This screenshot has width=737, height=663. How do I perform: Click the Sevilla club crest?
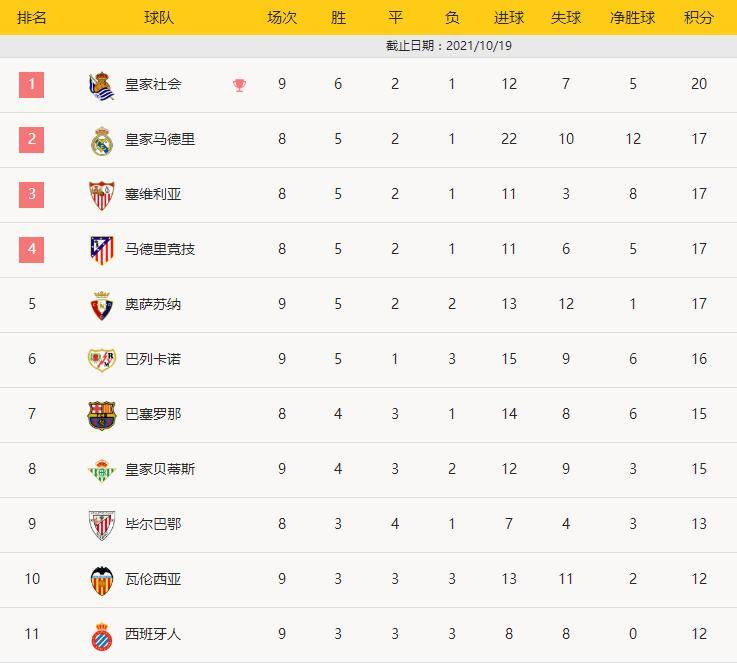pos(102,195)
